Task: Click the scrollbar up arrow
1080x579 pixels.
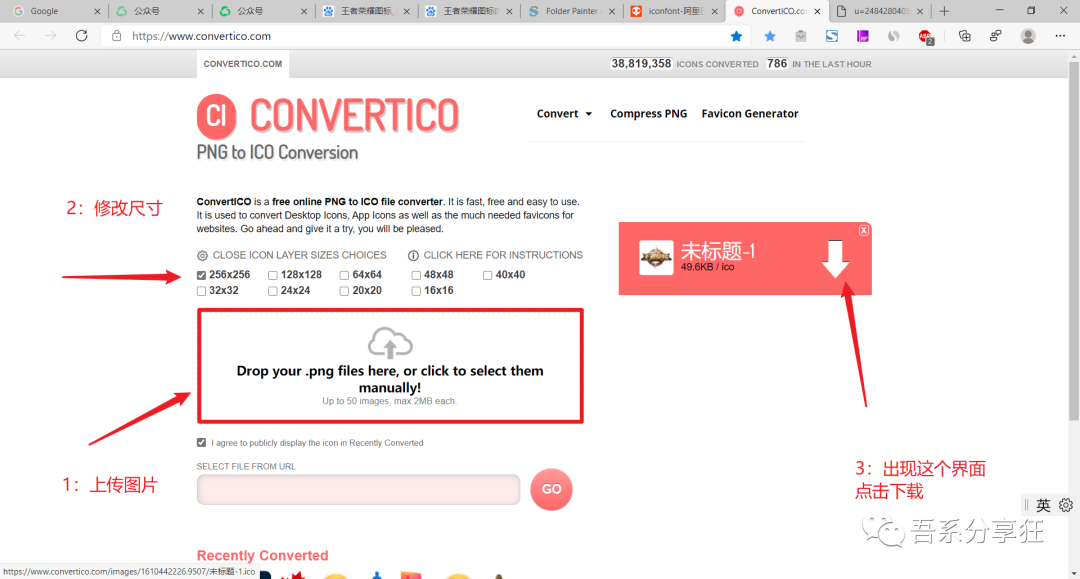Action: pos(1073,56)
